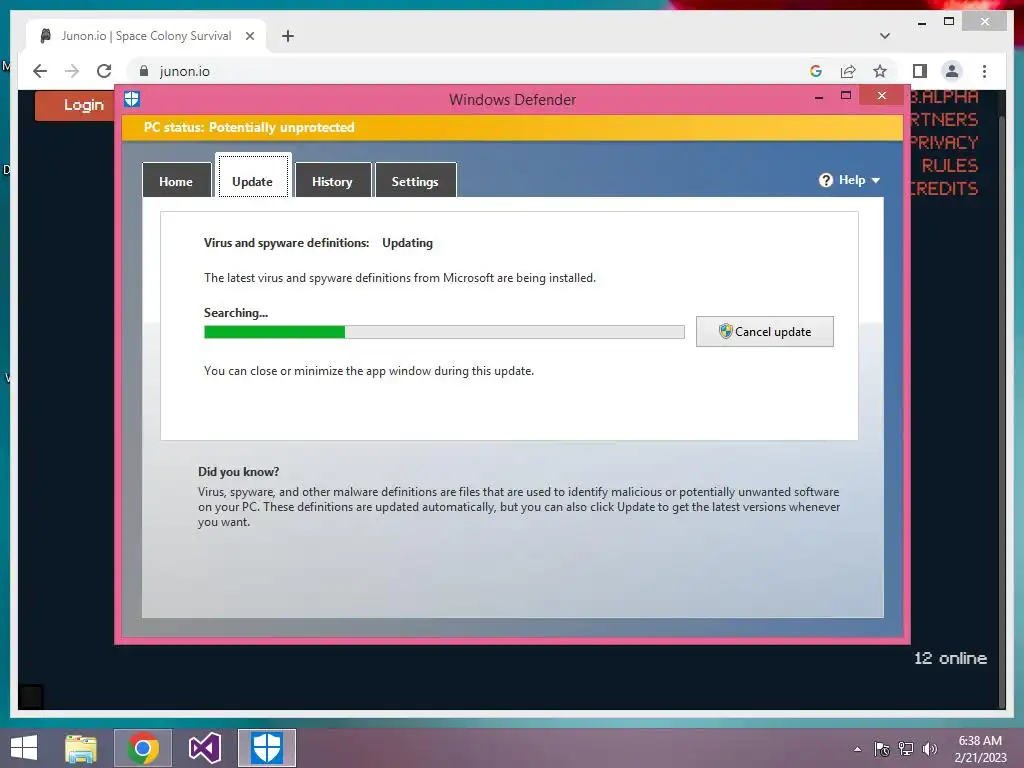Expand the Help dropdown arrow
The image size is (1024, 768).
876,180
